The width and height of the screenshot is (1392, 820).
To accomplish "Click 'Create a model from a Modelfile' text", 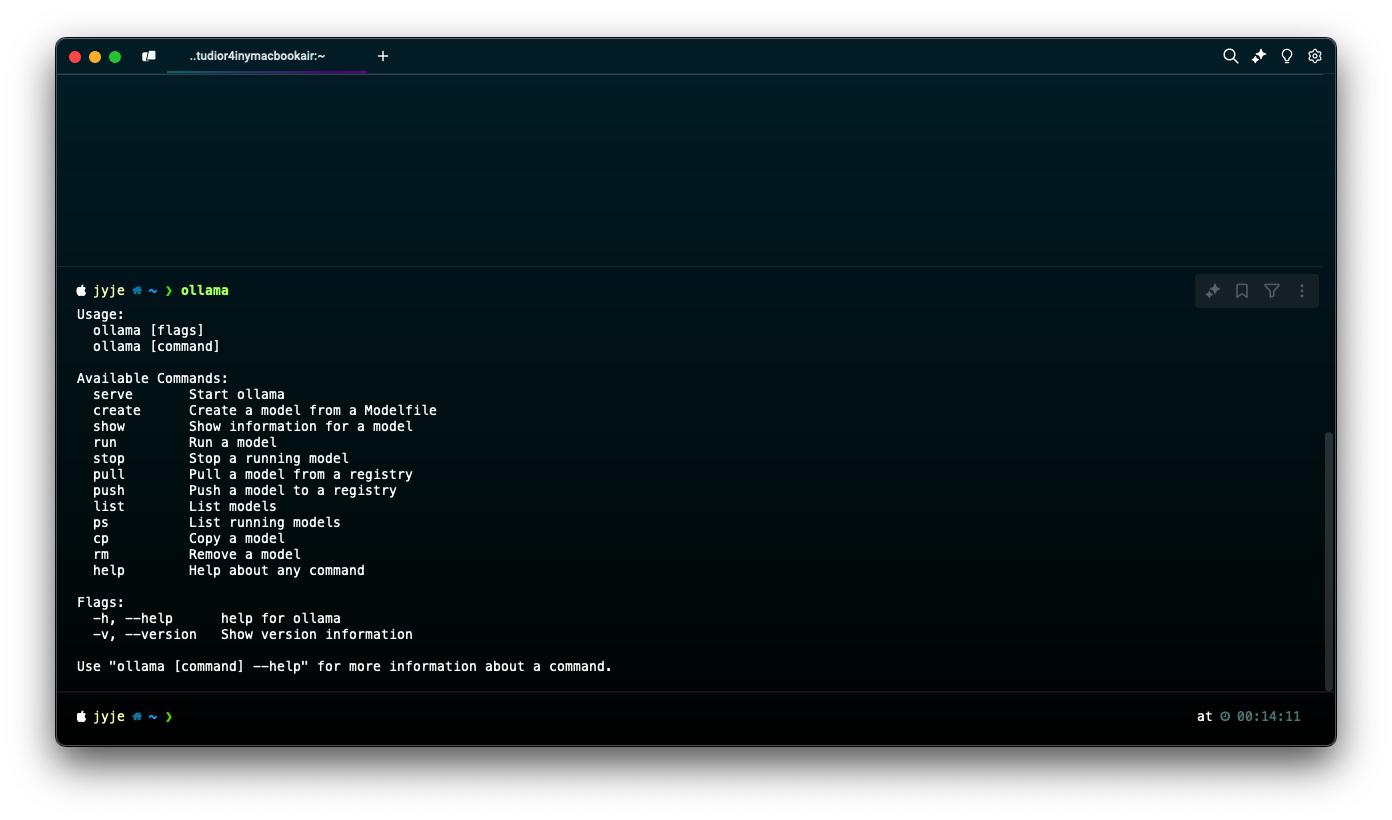I will coord(313,410).
